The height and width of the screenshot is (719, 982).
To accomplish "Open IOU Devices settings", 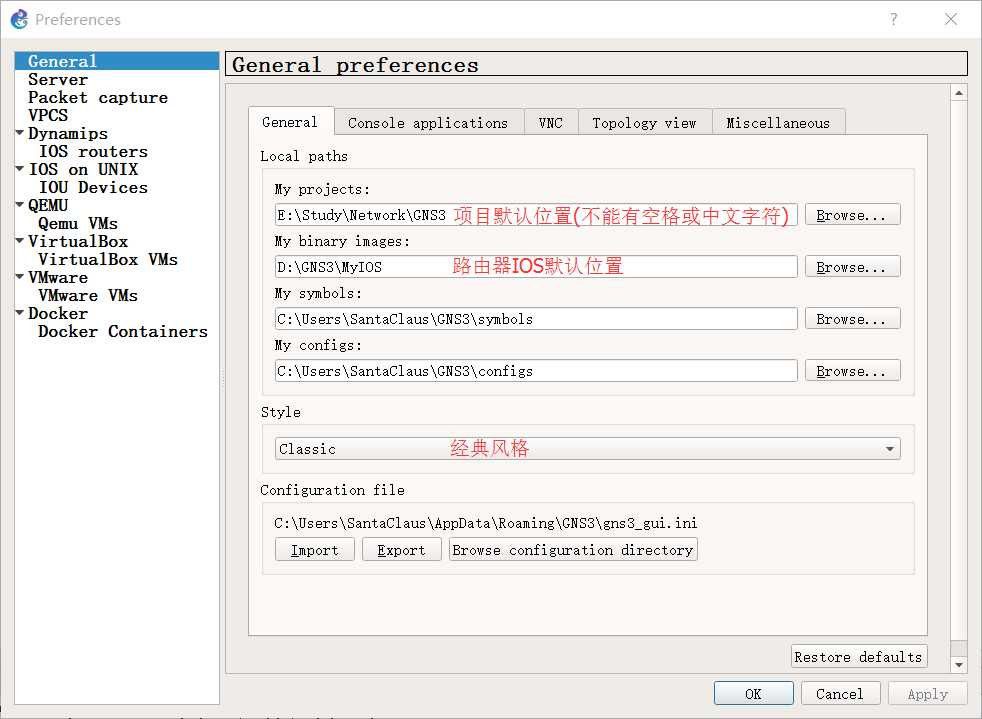I will coord(93,187).
